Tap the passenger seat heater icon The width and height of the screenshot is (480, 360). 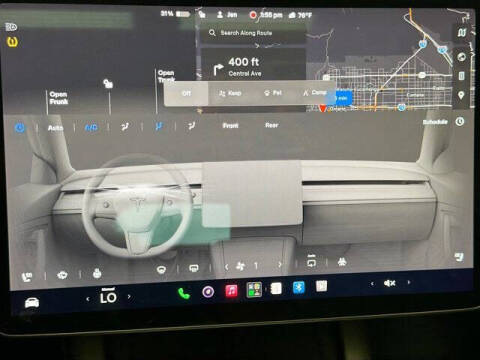[x=459, y=257]
